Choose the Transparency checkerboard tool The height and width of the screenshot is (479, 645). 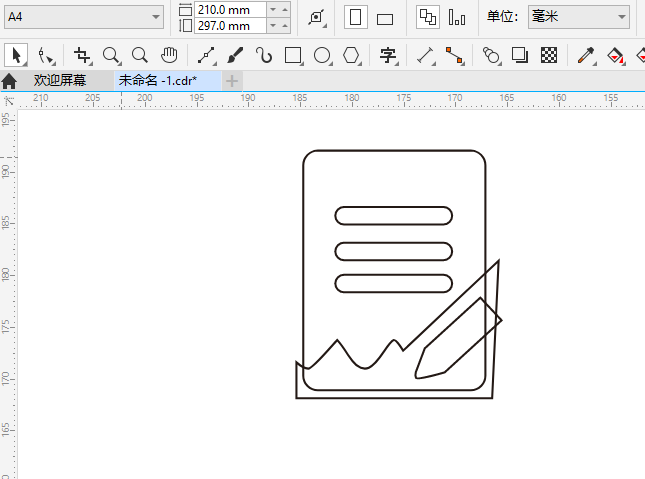[x=549, y=56]
